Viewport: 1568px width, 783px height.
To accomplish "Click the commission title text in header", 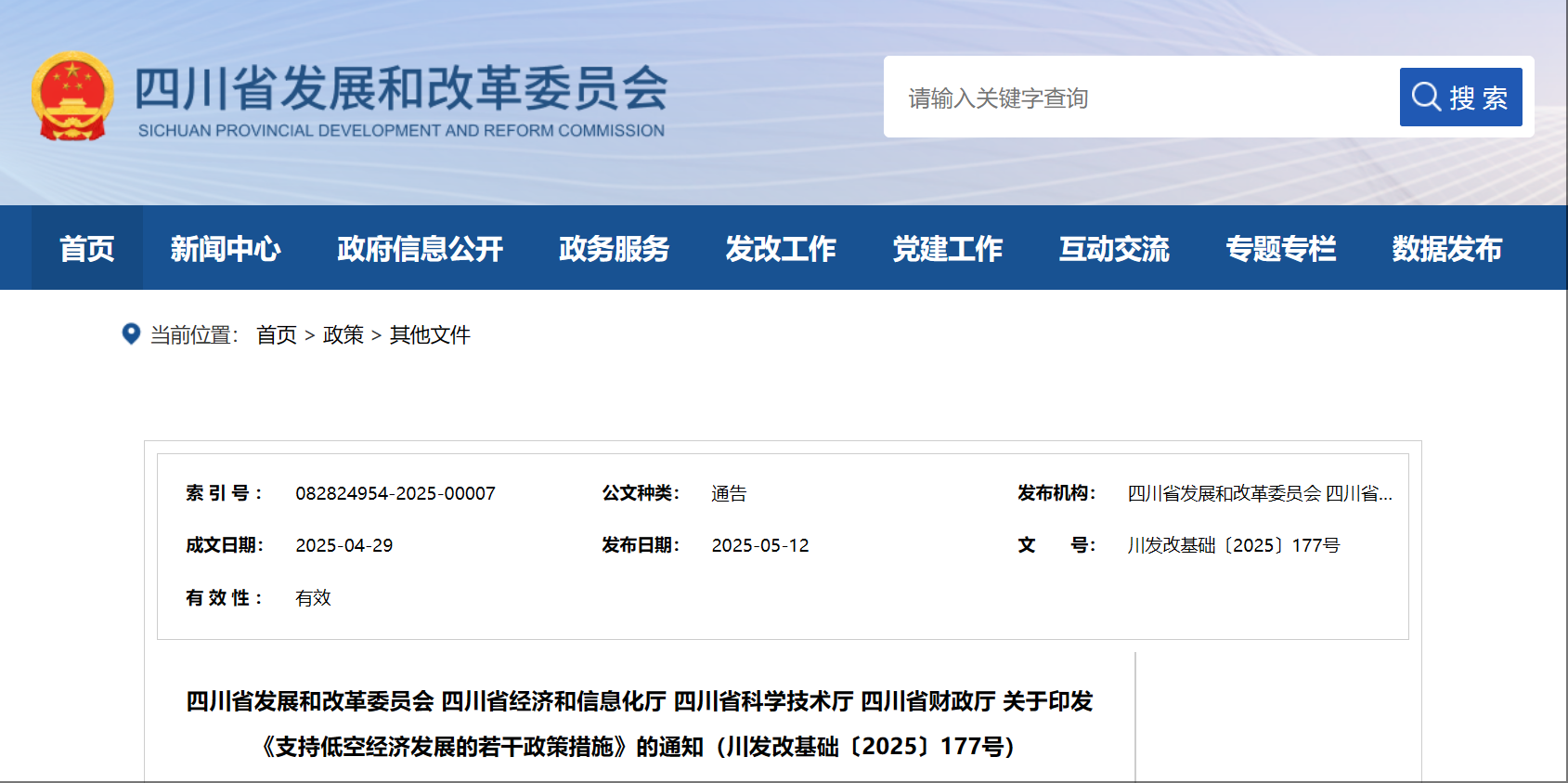I will (401, 90).
